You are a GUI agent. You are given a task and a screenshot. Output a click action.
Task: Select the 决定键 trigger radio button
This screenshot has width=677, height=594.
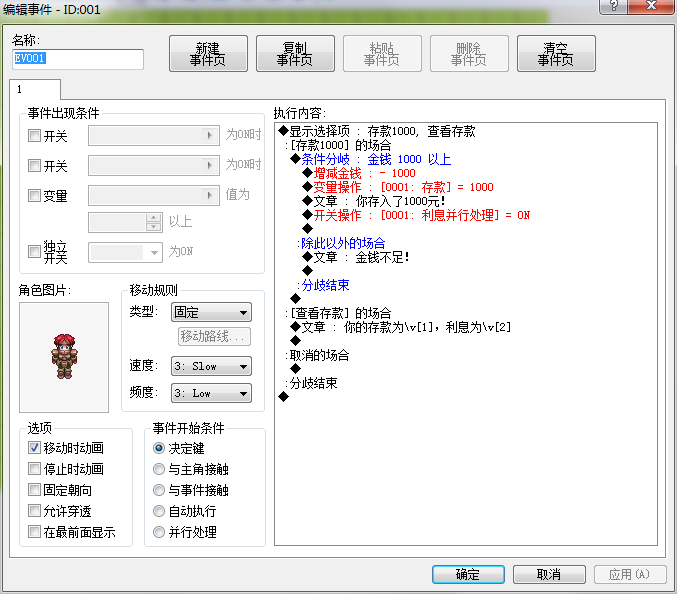[x=159, y=448]
